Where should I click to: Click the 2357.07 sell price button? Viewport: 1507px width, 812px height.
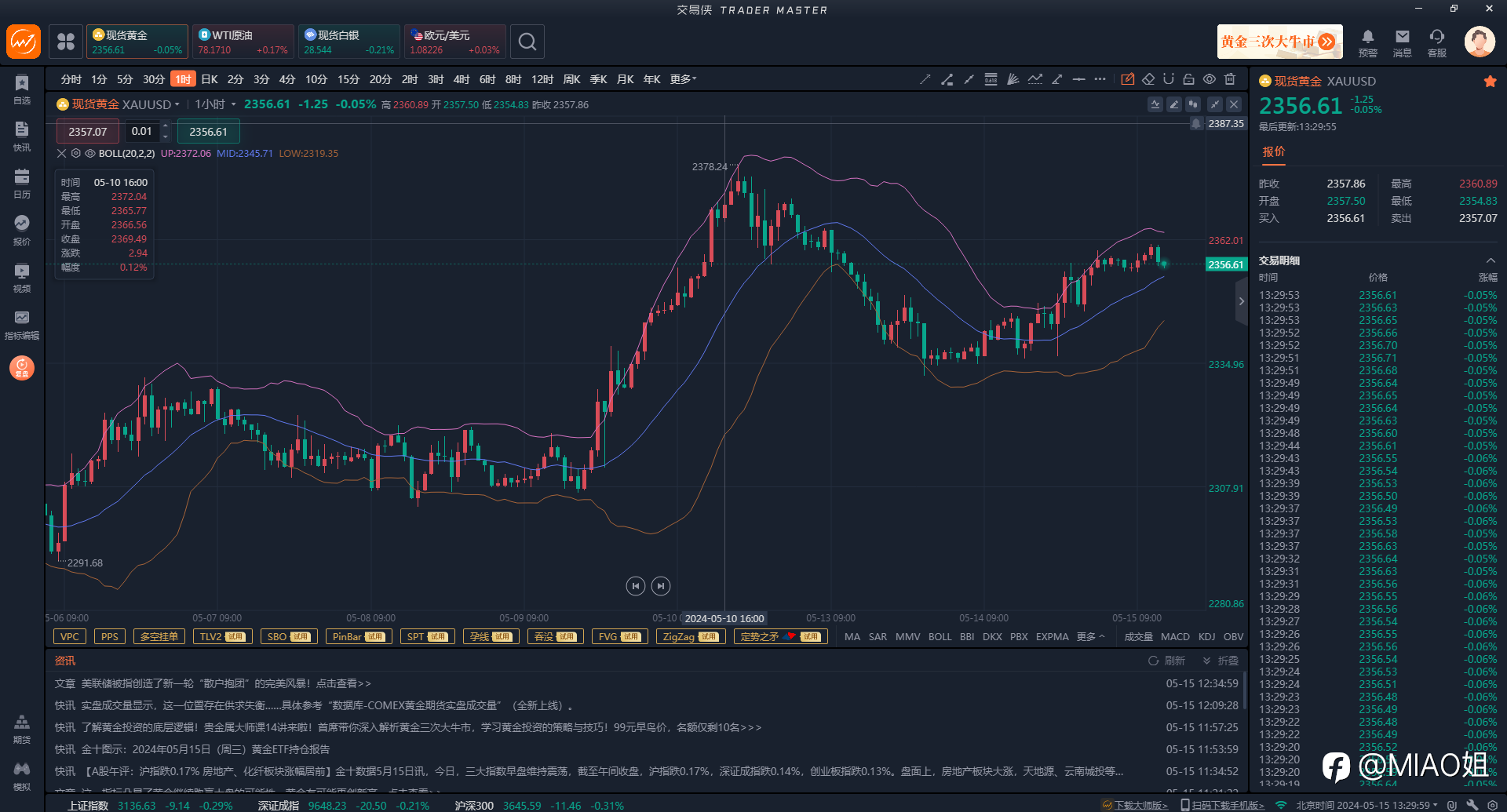88,132
